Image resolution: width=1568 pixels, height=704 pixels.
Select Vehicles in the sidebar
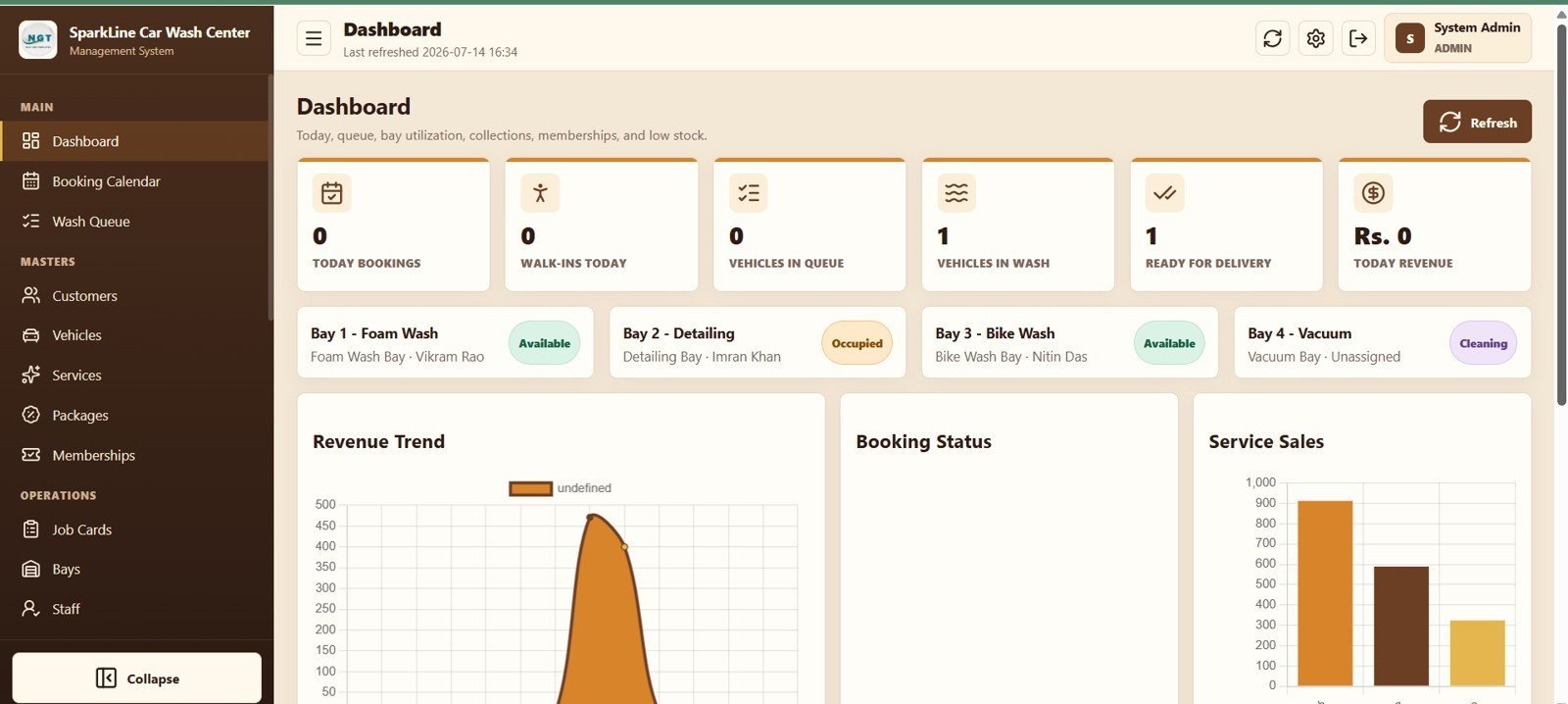[x=134, y=335]
